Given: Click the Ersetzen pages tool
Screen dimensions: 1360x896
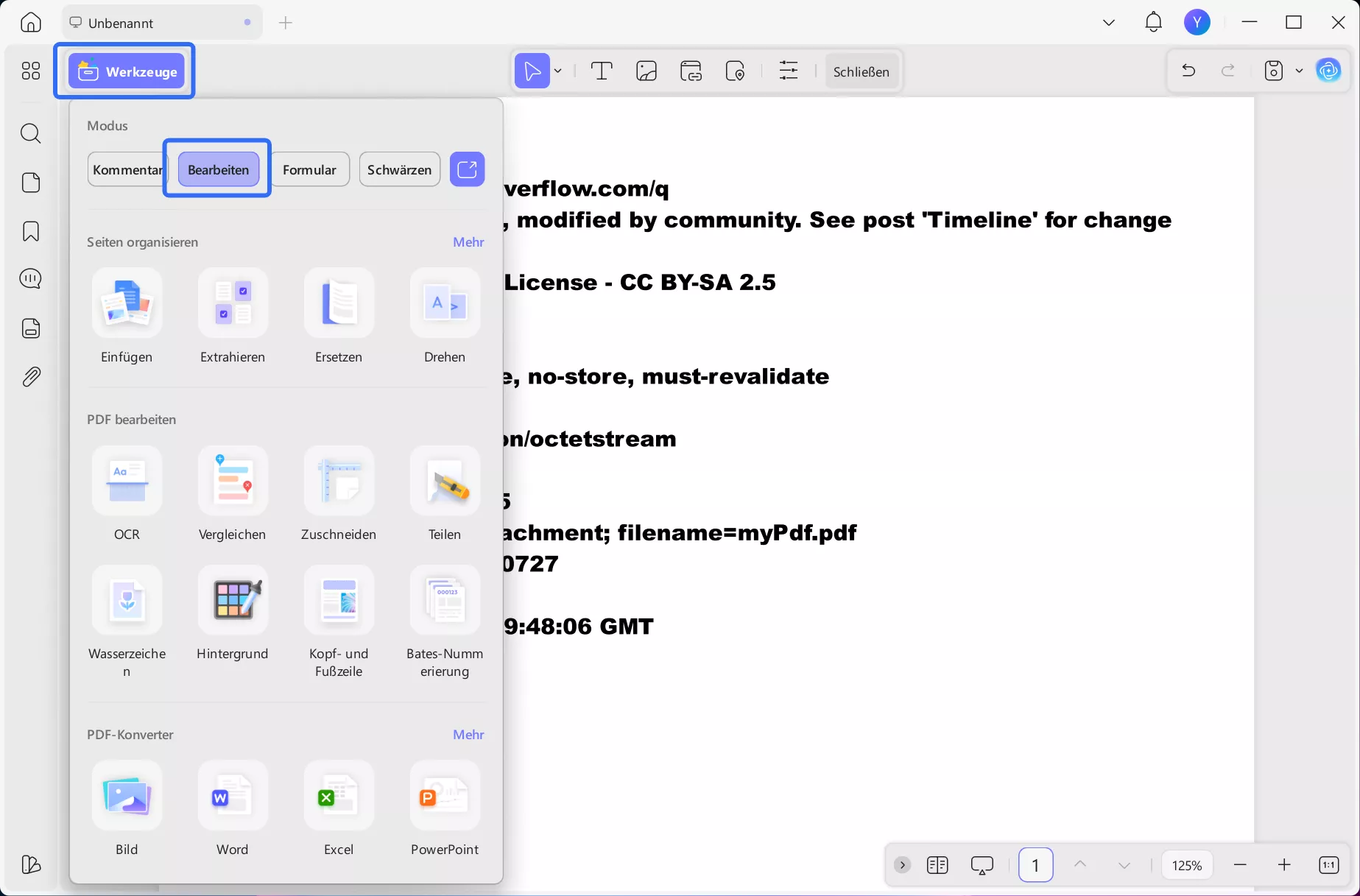Looking at the screenshot, I should coord(339,317).
